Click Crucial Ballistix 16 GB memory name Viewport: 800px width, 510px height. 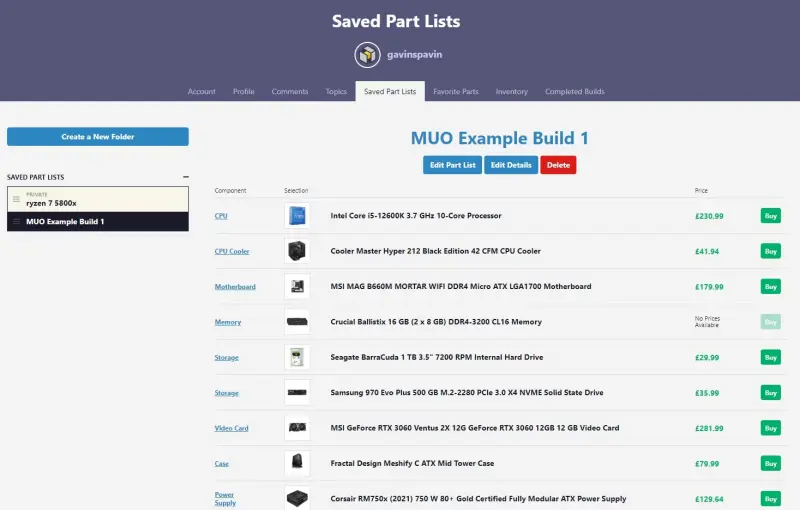click(x=436, y=322)
